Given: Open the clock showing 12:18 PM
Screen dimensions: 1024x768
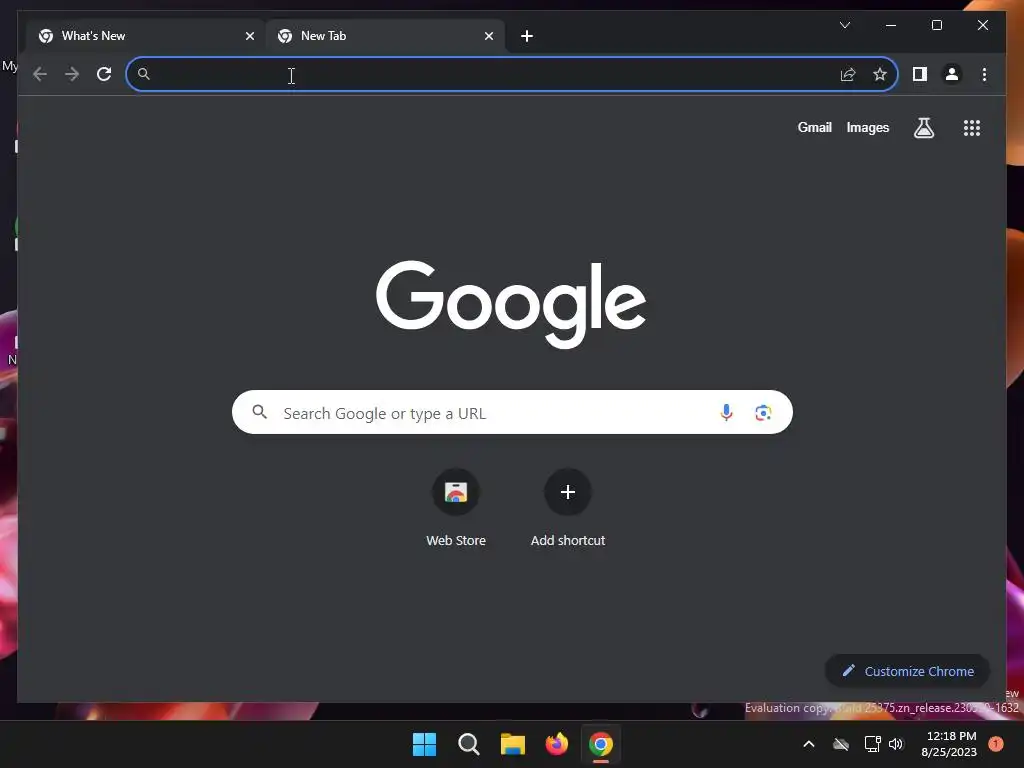Looking at the screenshot, I should point(948,744).
